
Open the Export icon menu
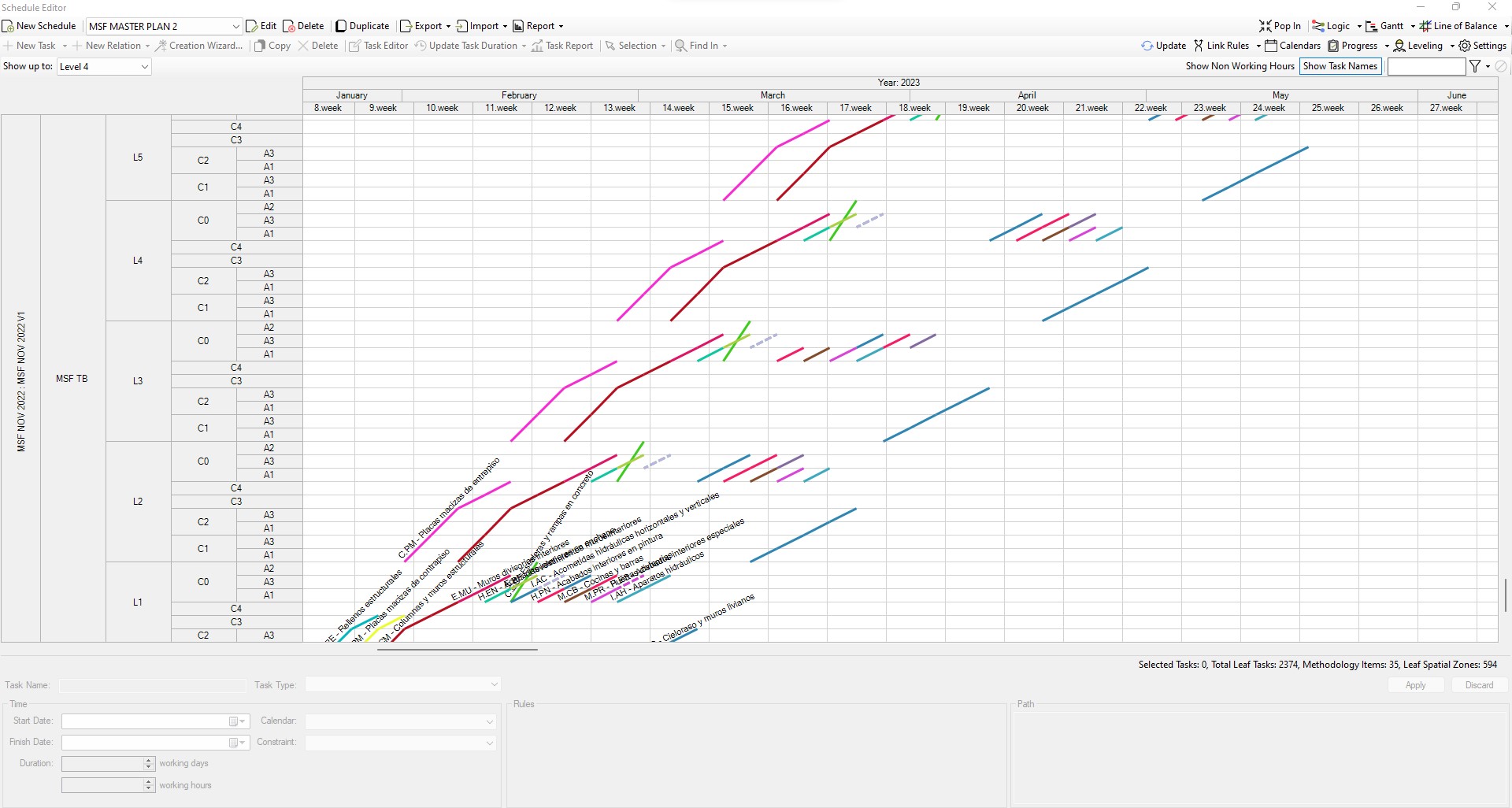pos(406,26)
